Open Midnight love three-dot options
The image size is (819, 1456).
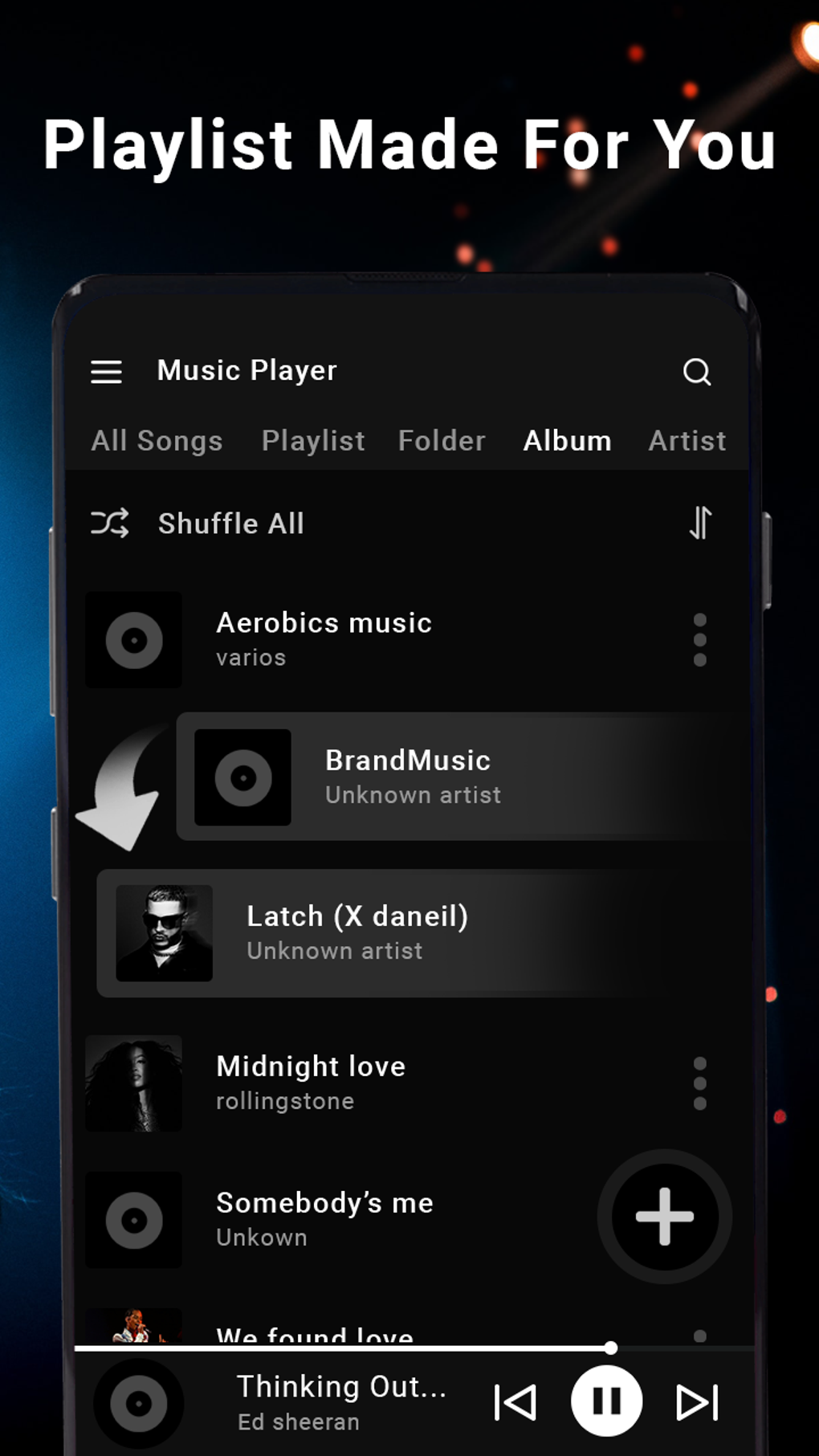pos(699,1083)
